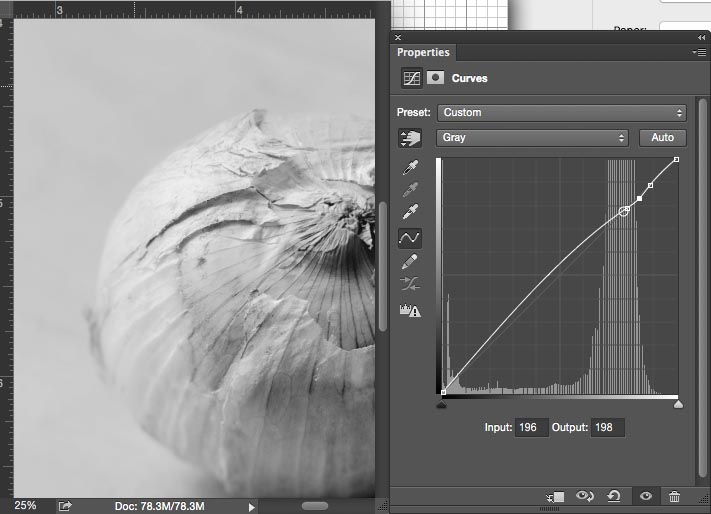Viewport: 711px width, 514px height.
Task: Click the Properties panel vertical scrollbar
Action: pyautogui.click(x=702, y=290)
